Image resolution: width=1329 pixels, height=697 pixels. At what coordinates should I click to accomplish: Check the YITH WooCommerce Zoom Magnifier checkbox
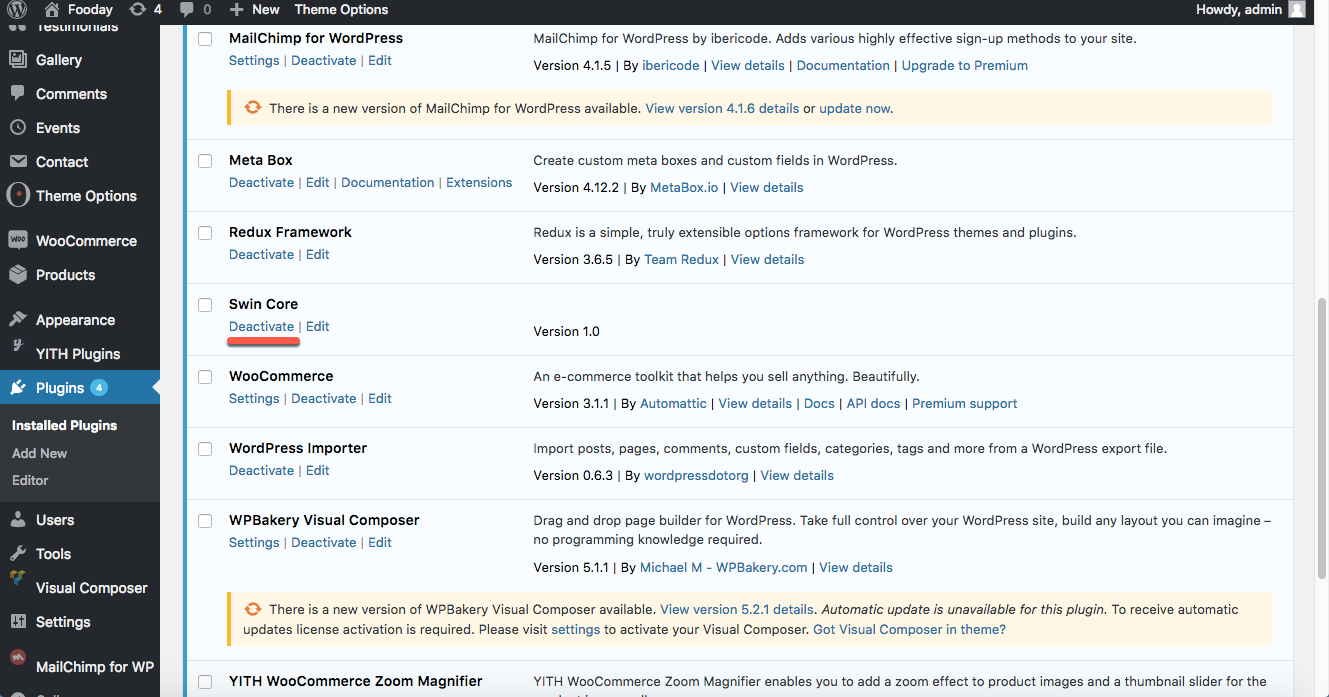(x=205, y=682)
